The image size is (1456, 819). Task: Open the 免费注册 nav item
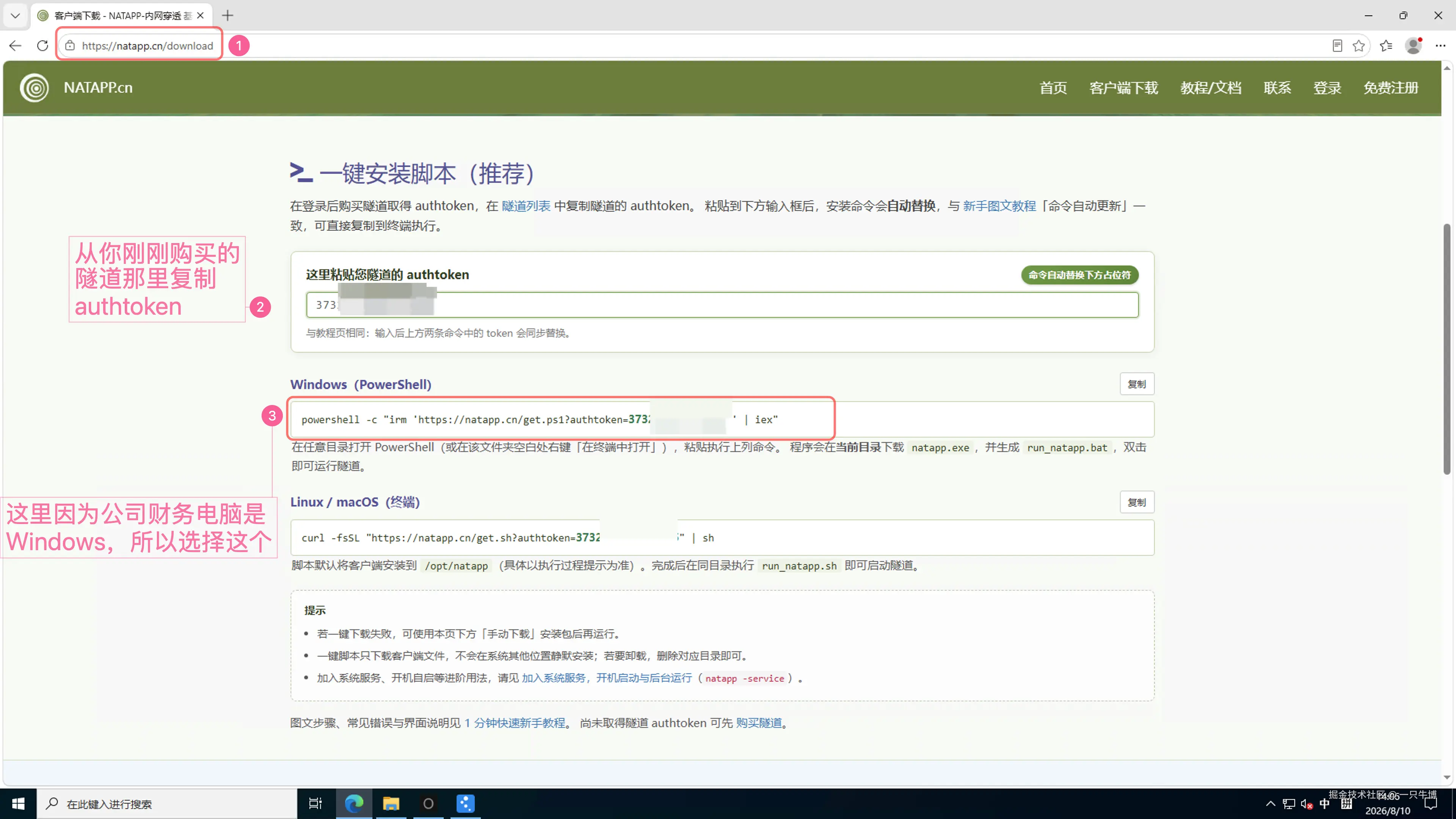point(1391,88)
